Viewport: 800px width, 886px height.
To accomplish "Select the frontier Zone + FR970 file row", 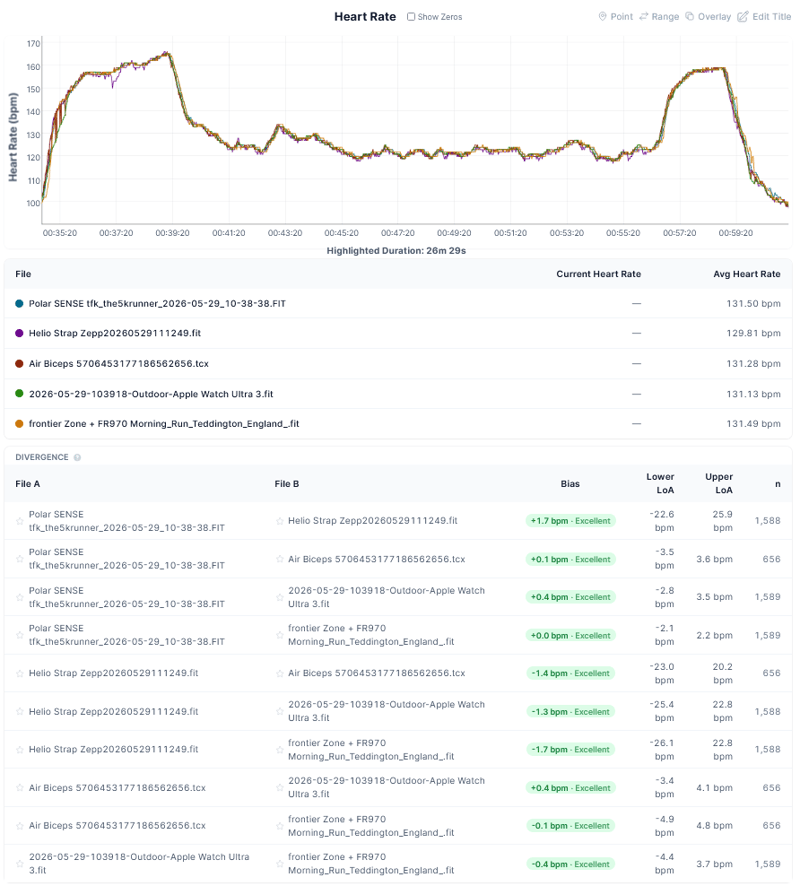I will coord(398,424).
